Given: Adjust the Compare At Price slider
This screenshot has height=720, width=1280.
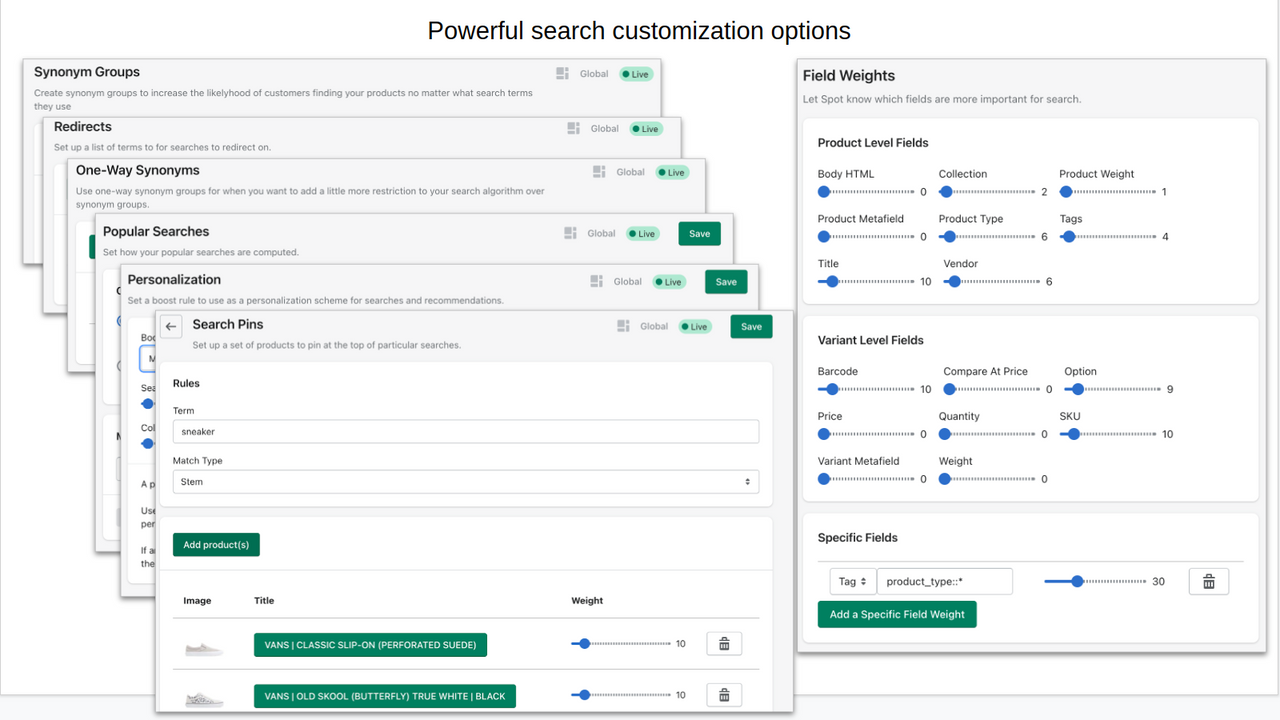Looking at the screenshot, I should (992, 389).
